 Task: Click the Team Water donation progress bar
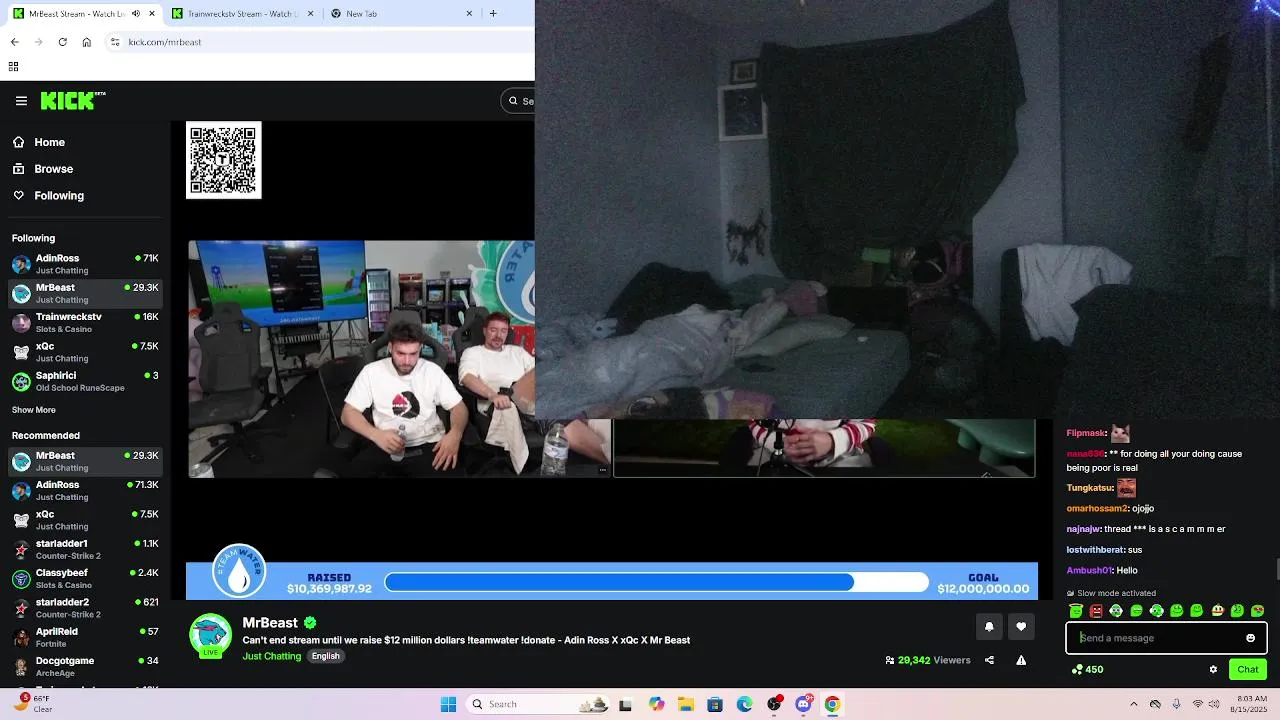tap(655, 582)
